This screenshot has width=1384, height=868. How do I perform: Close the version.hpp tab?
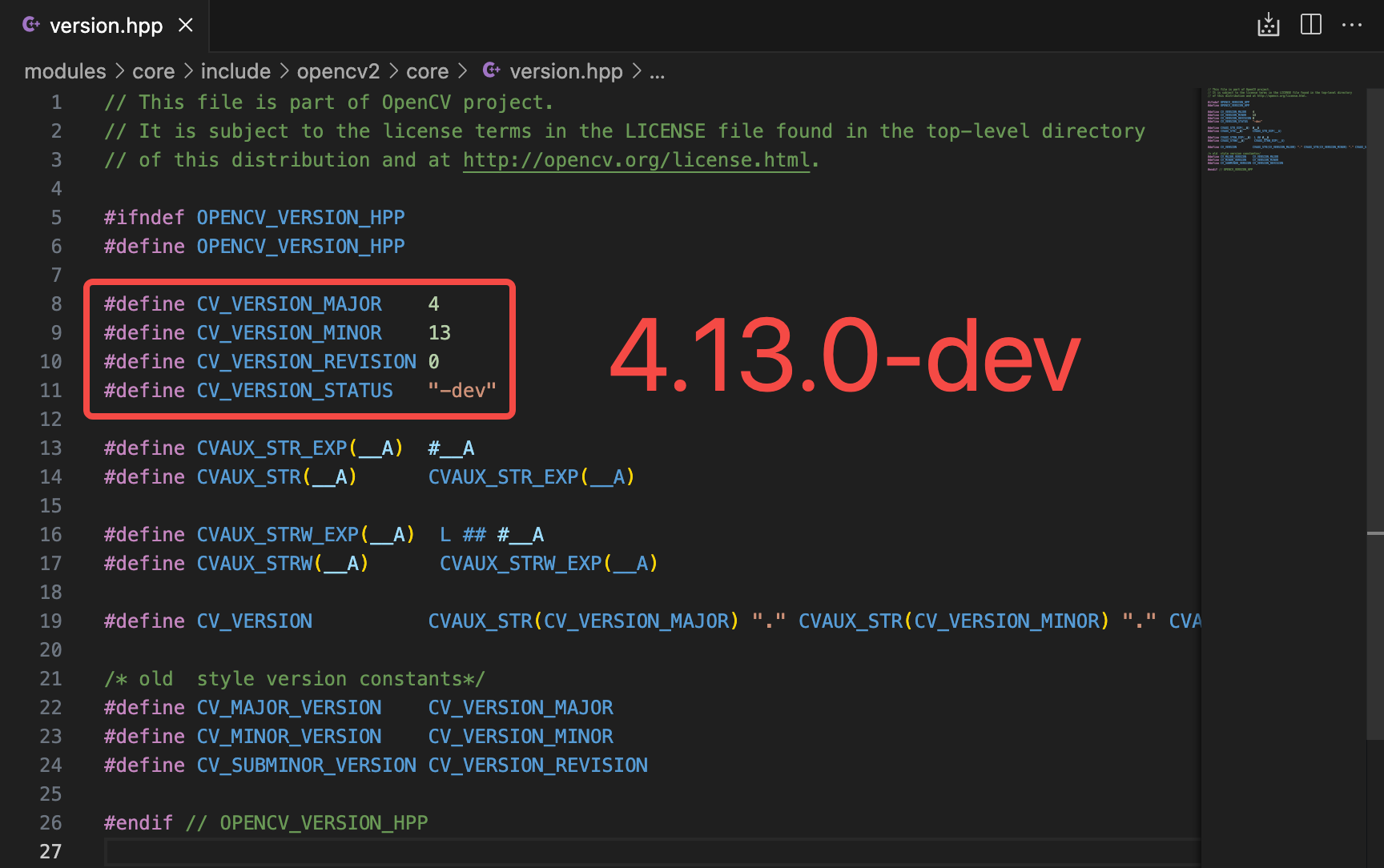click(x=186, y=26)
